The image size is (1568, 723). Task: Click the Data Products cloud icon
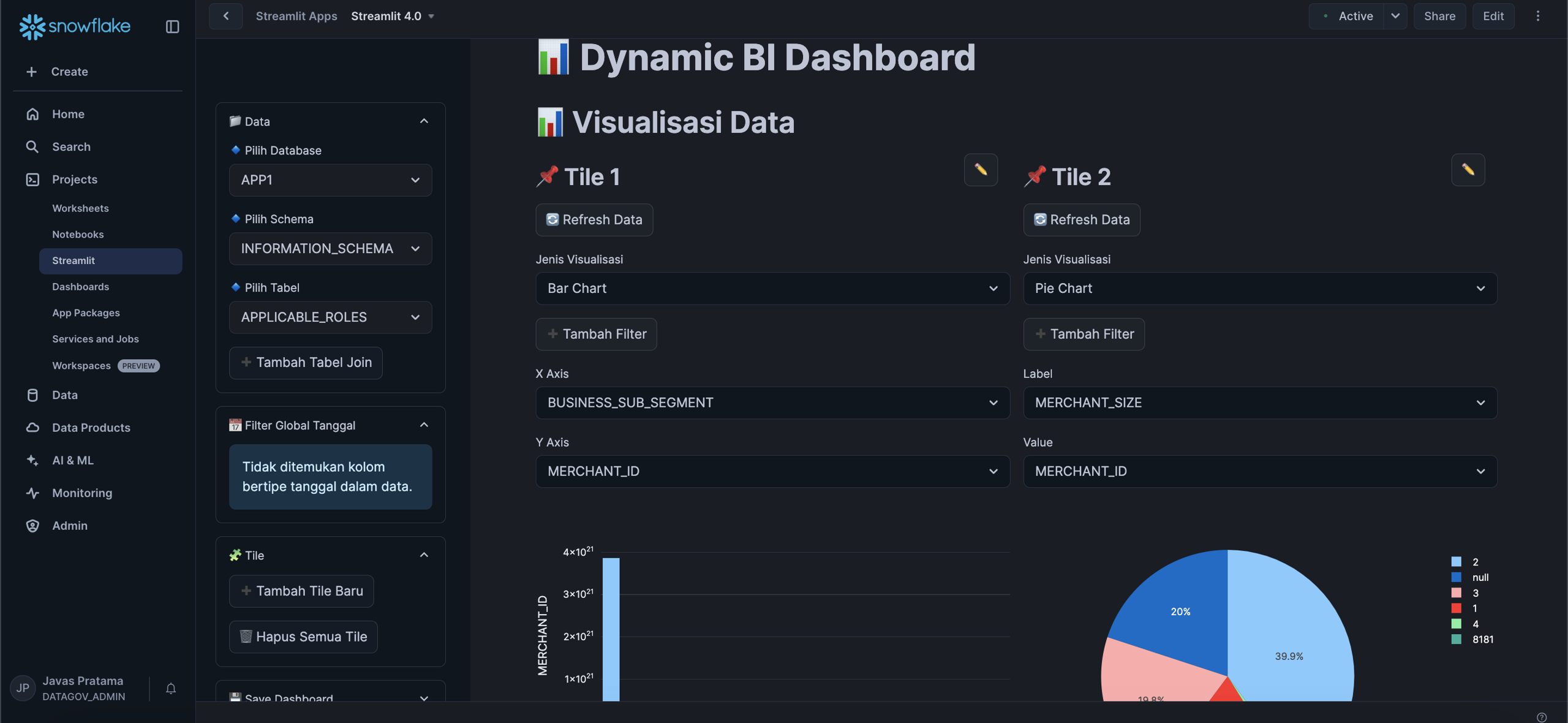pyautogui.click(x=32, y=428)
